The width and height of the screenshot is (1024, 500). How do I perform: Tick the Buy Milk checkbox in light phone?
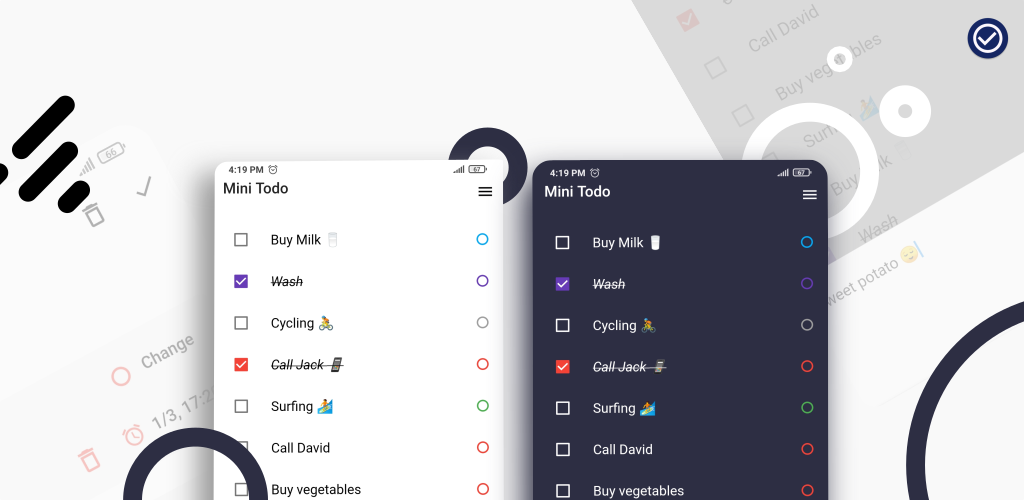pyautogui.click(x=241, y=240)
